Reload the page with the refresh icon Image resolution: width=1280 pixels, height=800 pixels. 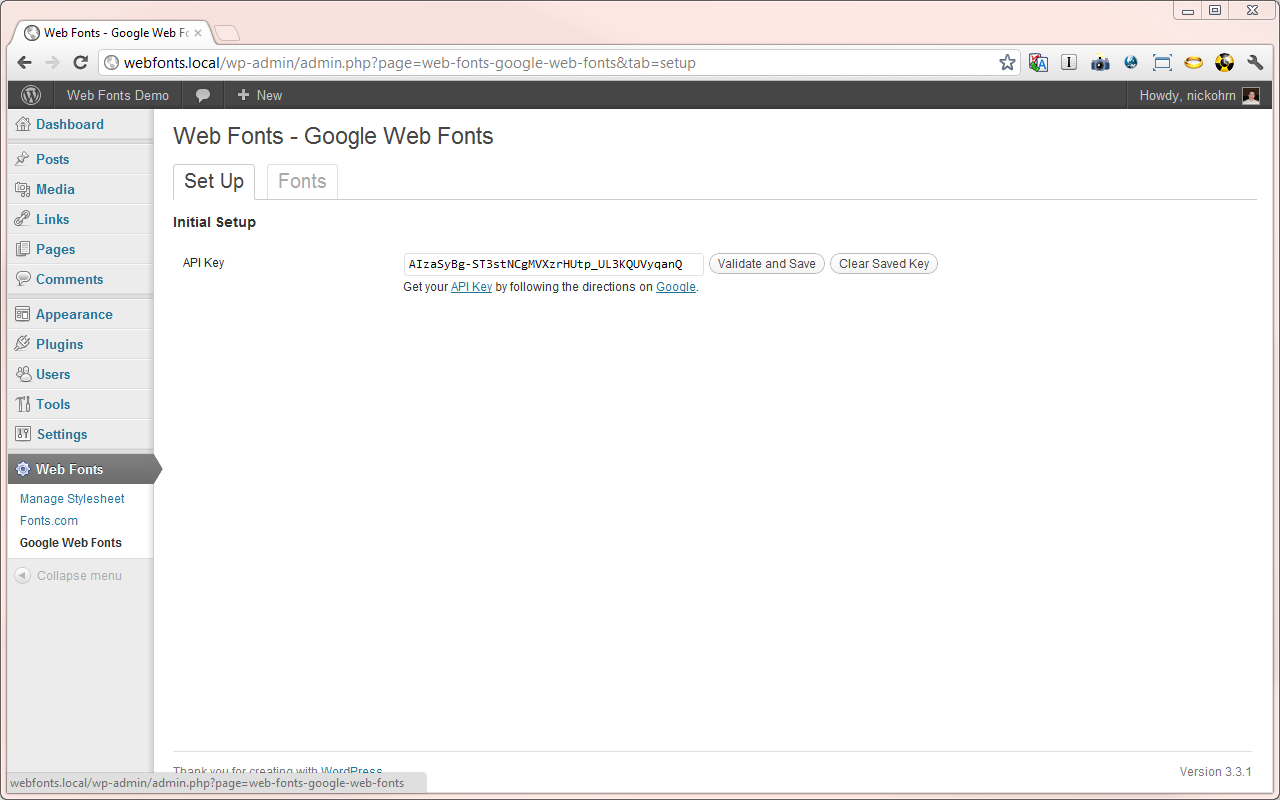pyautogui.click(x=81, y=62)
